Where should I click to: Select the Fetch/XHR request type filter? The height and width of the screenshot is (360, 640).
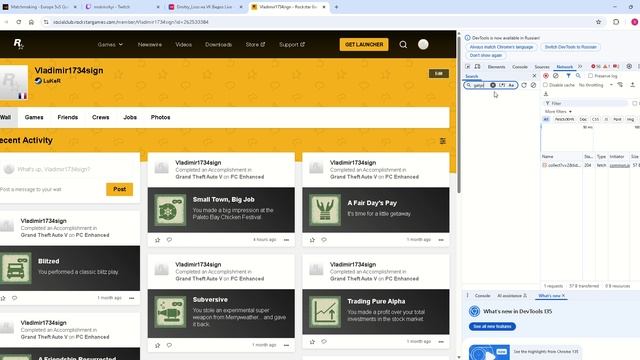pos(564,119)
